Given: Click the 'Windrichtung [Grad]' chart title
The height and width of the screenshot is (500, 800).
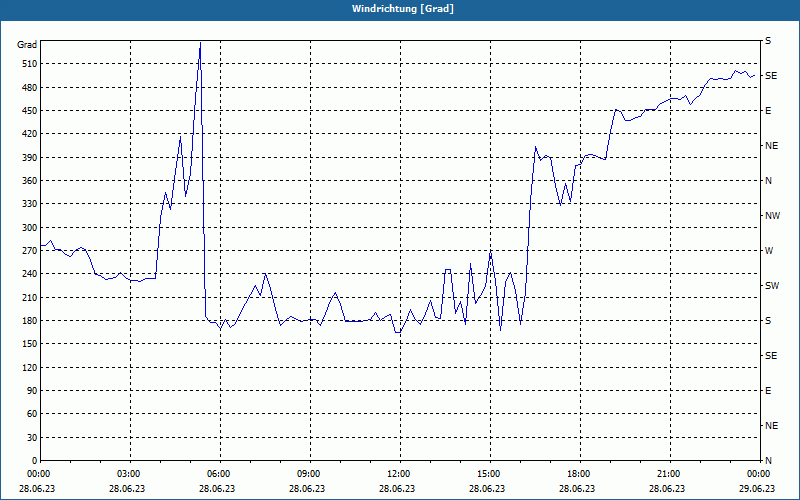Looking at the screenshot, I should (403, 9).
